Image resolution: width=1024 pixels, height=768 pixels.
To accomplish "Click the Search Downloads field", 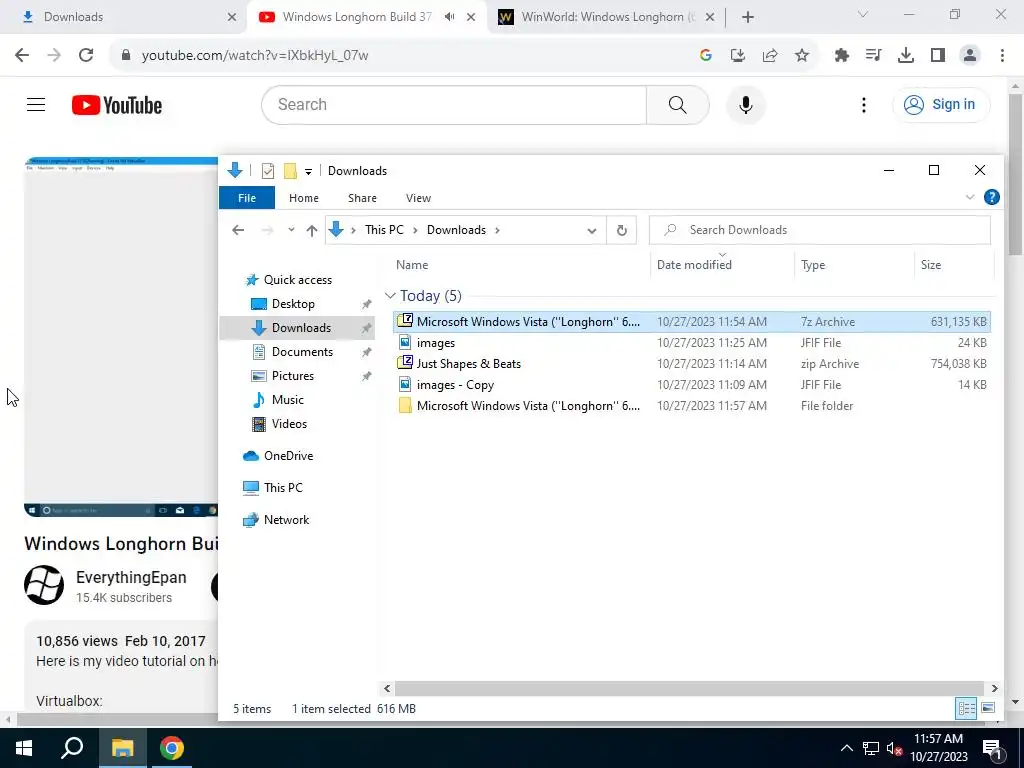I will point(820,230).
